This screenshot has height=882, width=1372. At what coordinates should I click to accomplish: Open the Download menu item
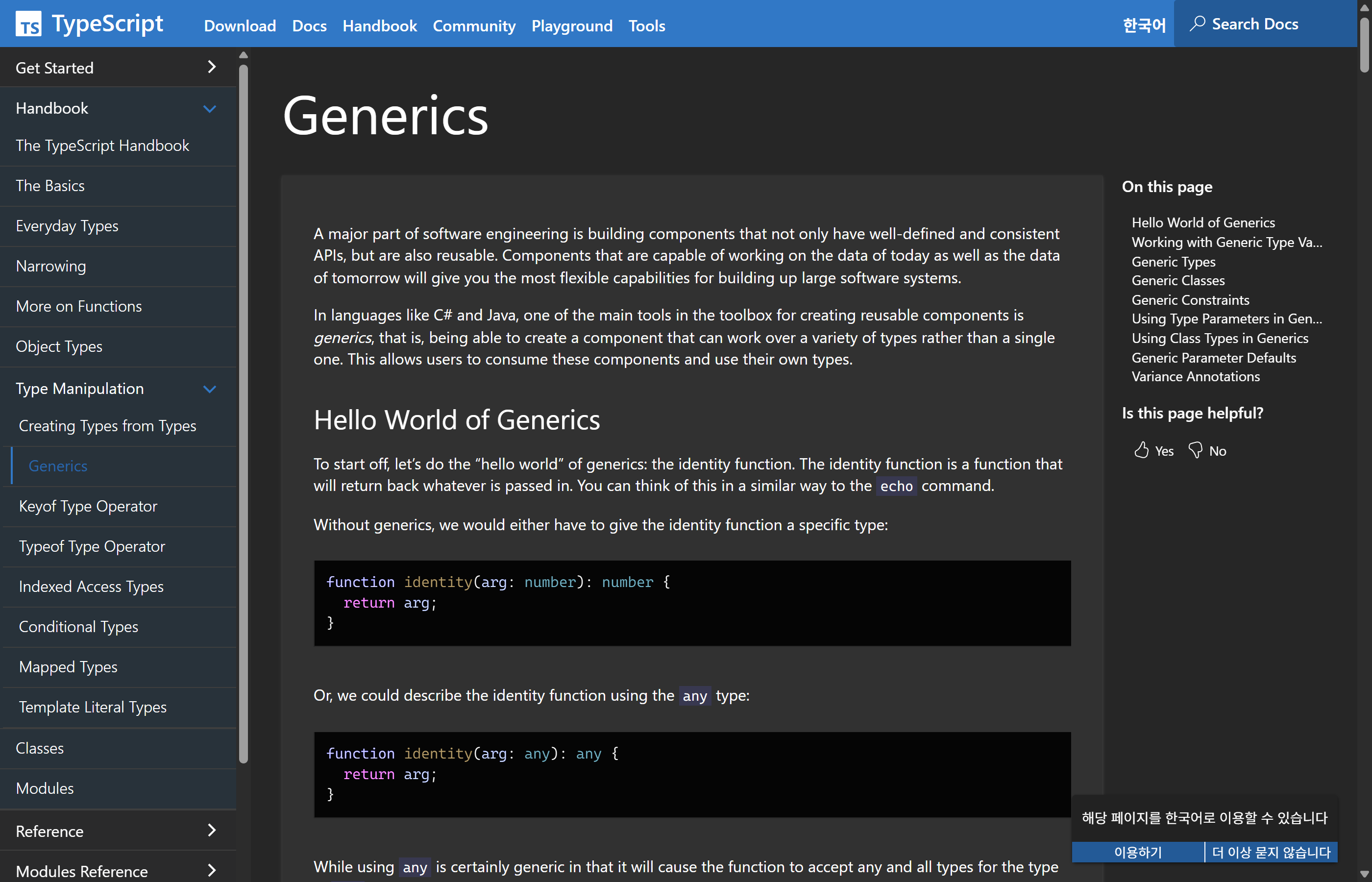[239, 26]
